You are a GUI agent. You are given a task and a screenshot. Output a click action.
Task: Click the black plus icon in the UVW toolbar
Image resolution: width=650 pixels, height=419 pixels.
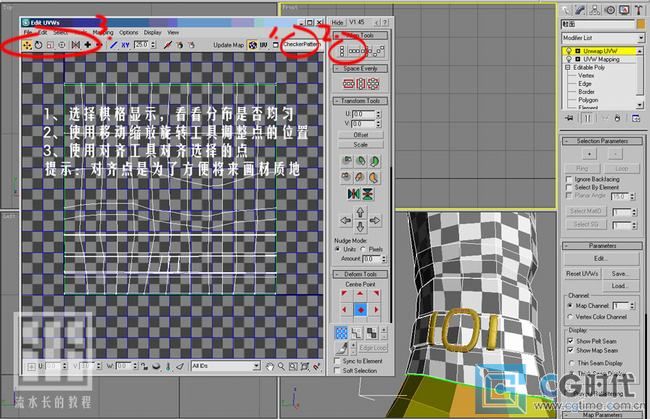point(87,45)
